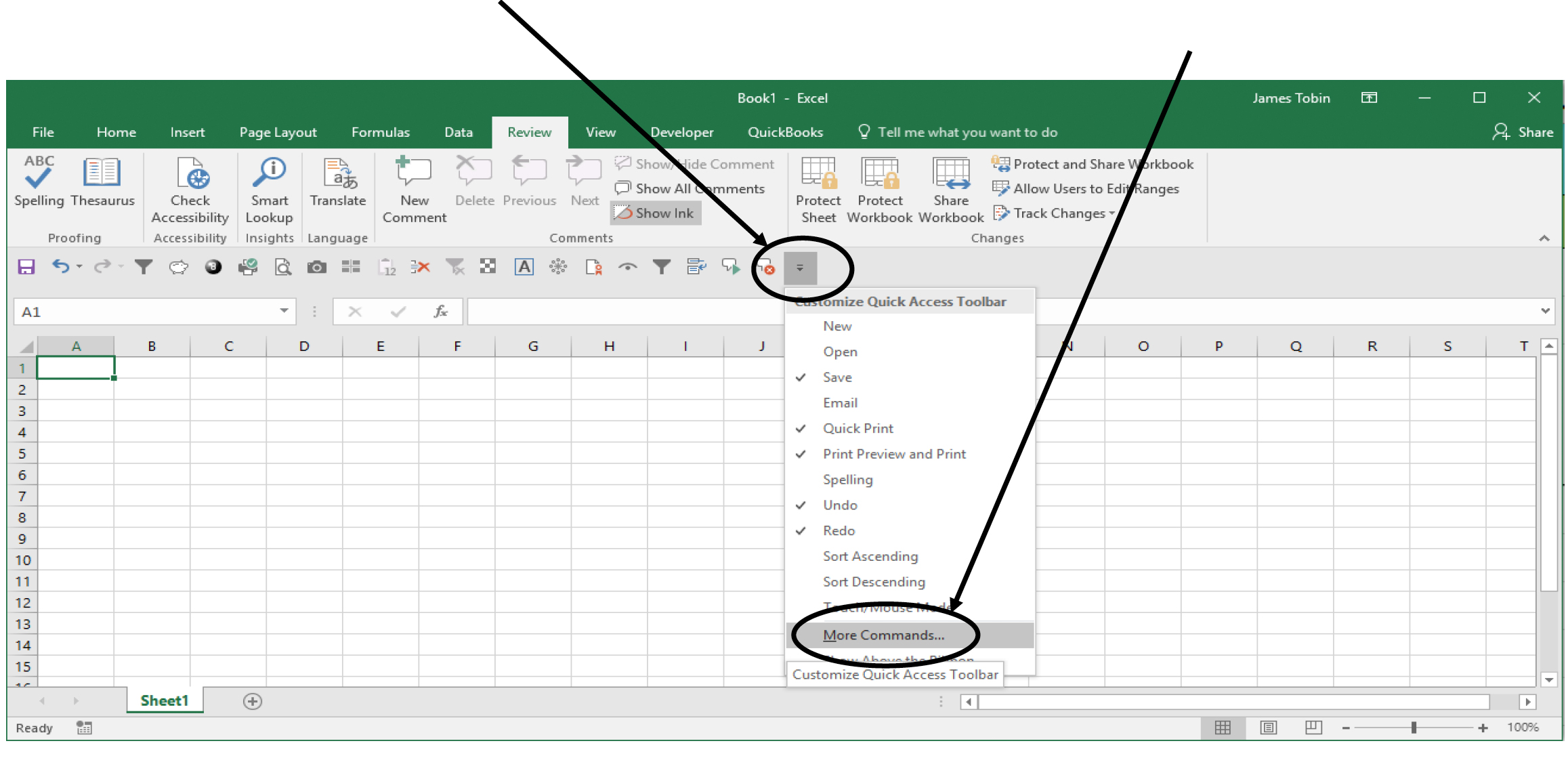Click Allow Users to Edit Ranges
The height and width of the screenshot is (758, 1568).
click(1085, 189)
